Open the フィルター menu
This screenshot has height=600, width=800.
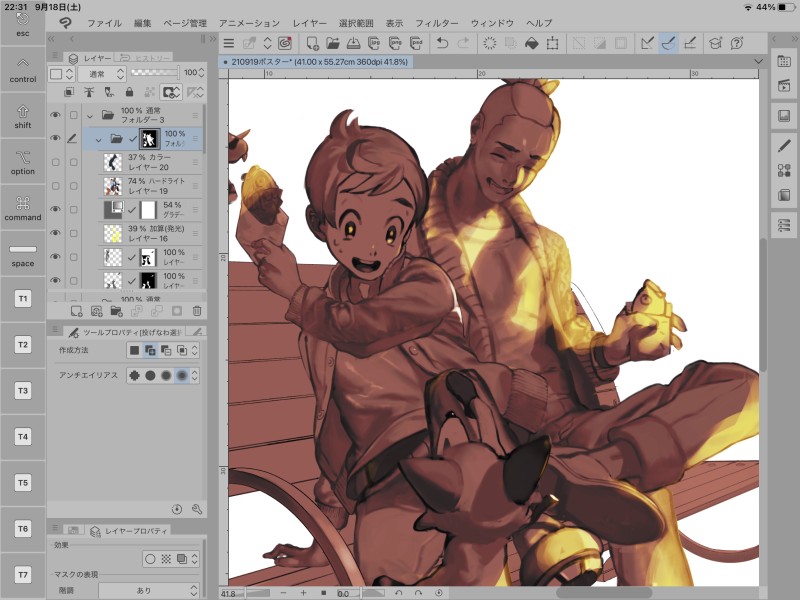(435, 22)
